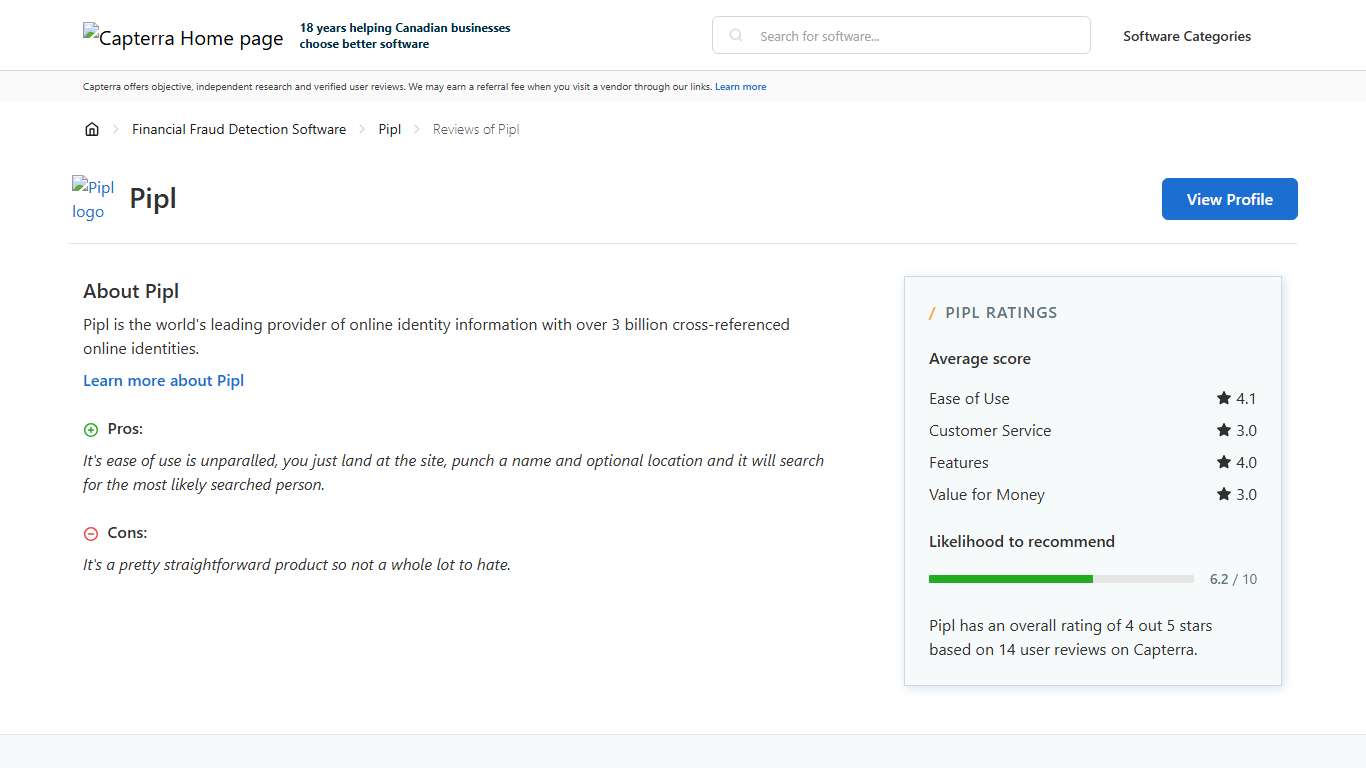Click the star icon beside Customer Service rating

point(1222,430)
